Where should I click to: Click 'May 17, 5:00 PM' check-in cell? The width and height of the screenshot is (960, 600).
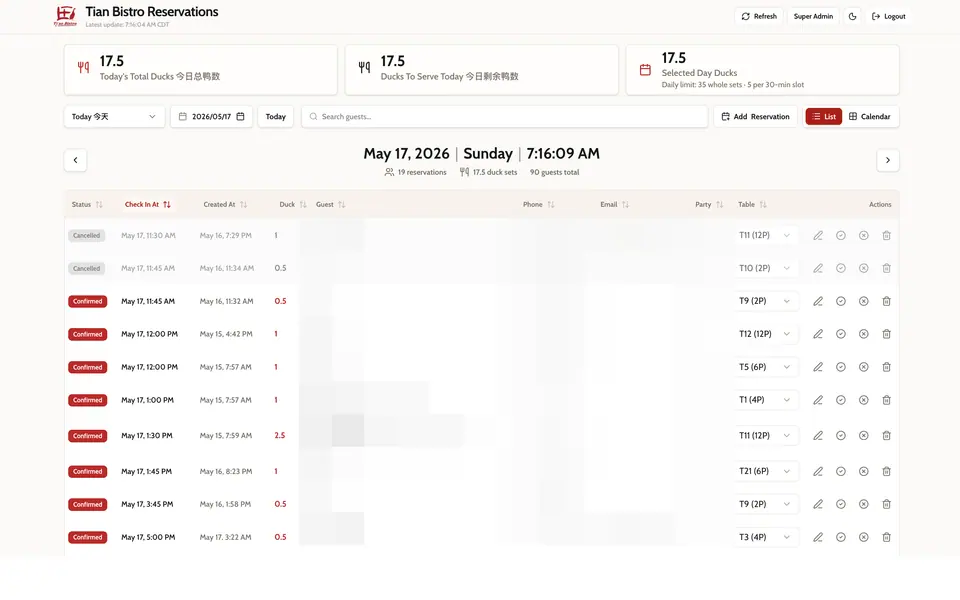(148, 538)
